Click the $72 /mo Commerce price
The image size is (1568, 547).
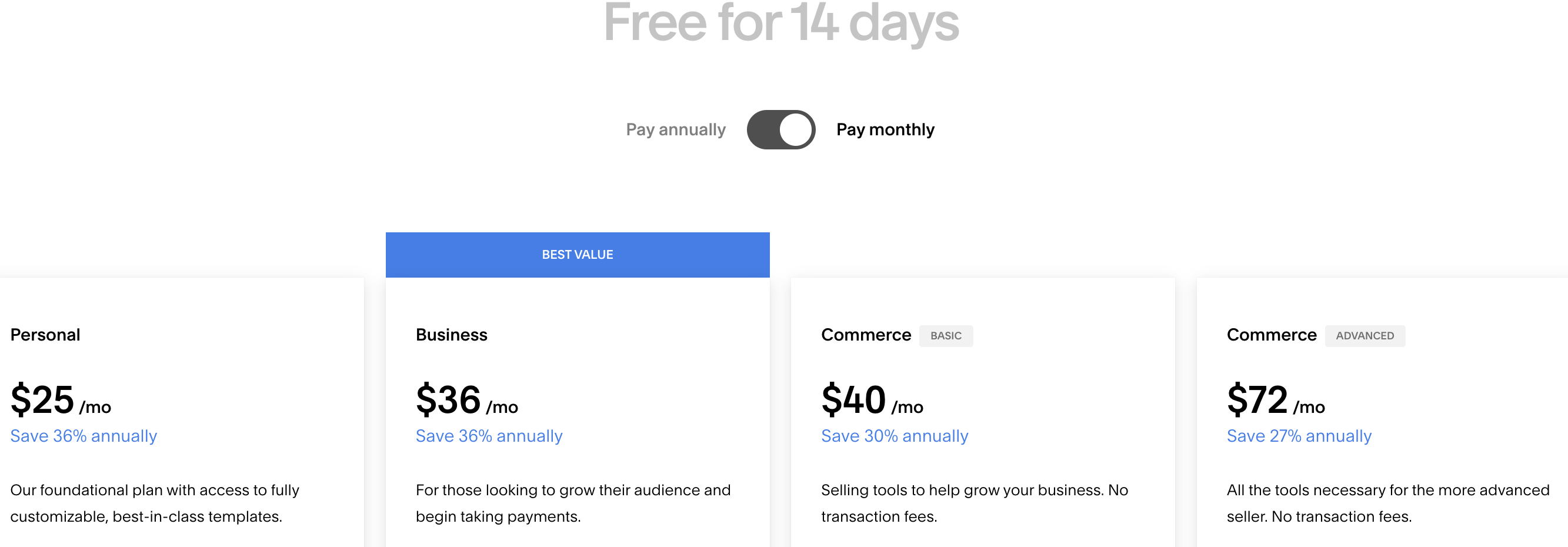(1275, 401)
